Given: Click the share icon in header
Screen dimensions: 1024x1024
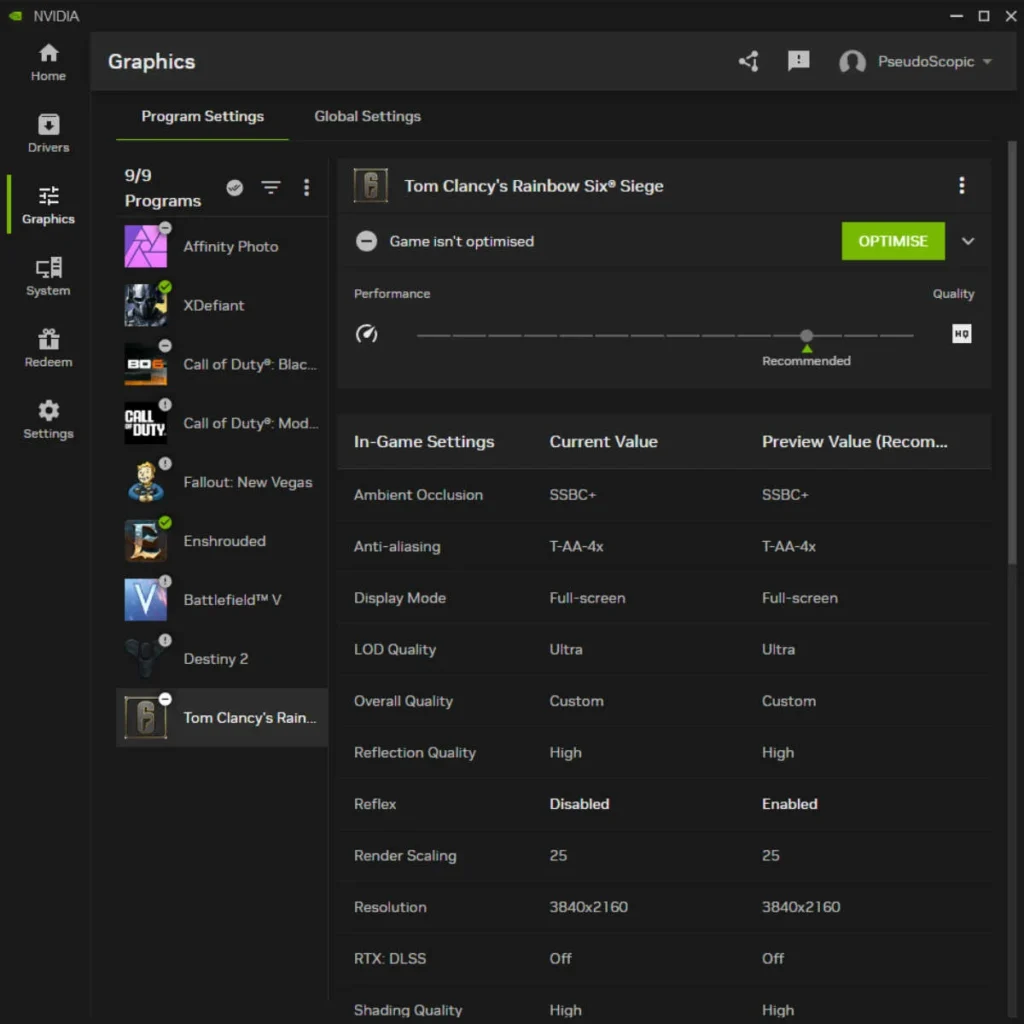Looking at the screenshot, I should pos(748,61).
